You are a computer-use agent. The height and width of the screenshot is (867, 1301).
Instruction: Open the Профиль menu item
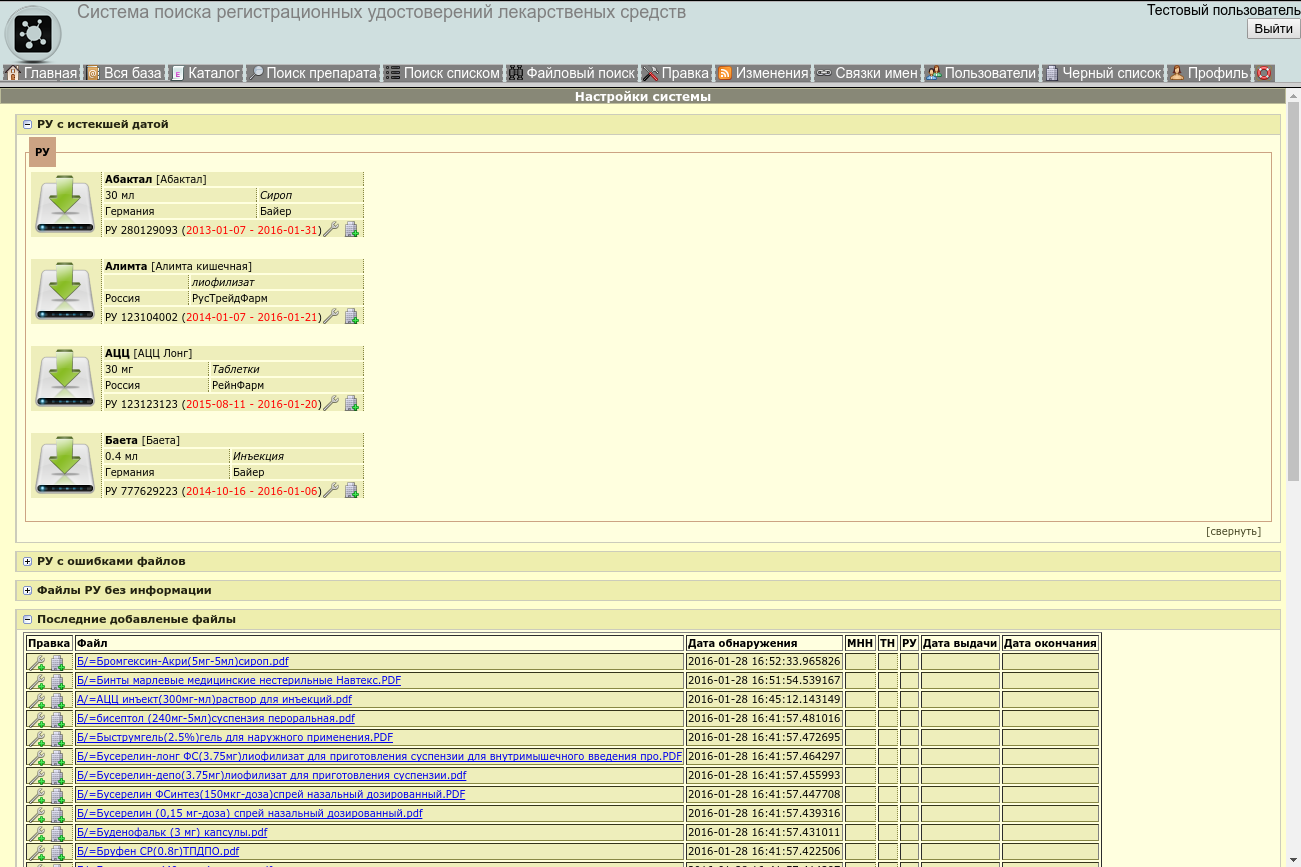(x=1210, y=73)
